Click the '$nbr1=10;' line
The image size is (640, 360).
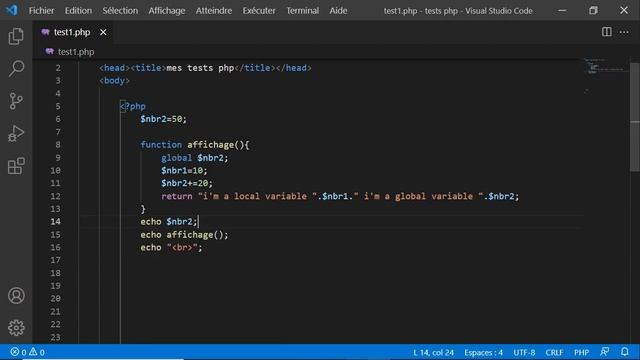pos(184,171)
